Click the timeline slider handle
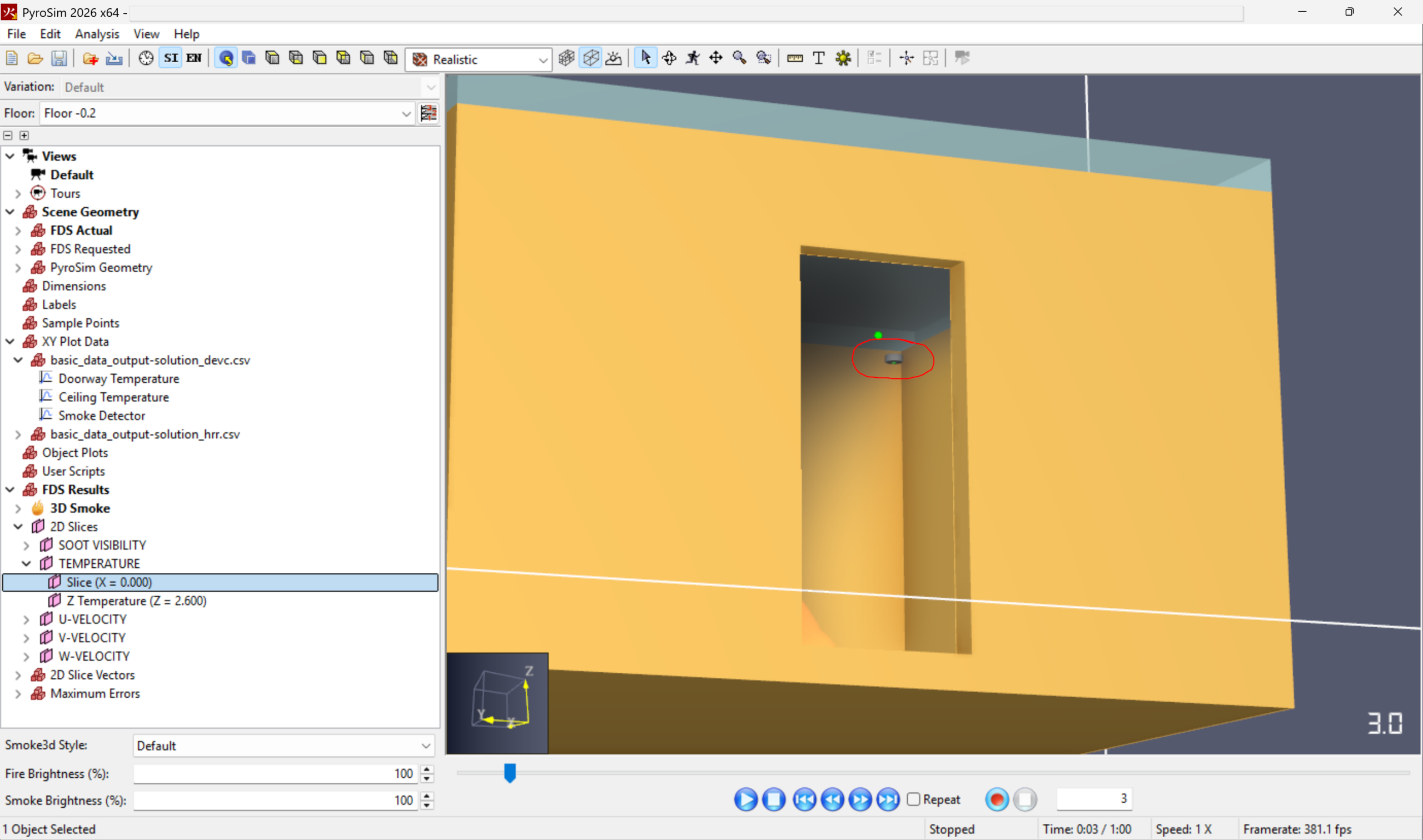This screenshot has height=840, width=1423. coord(510,773)
